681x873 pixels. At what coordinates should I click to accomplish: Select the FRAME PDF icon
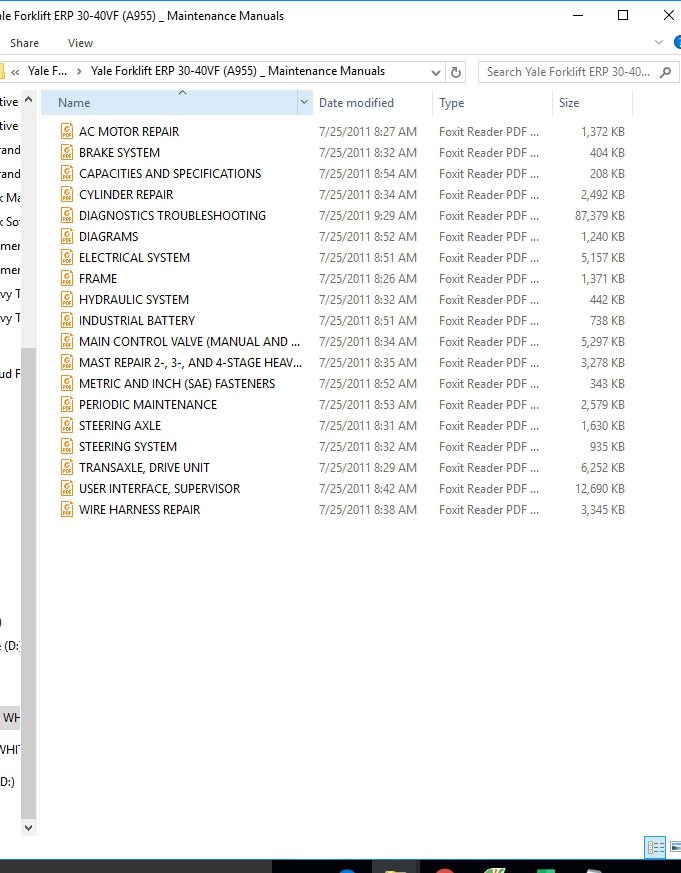(67, 278)
